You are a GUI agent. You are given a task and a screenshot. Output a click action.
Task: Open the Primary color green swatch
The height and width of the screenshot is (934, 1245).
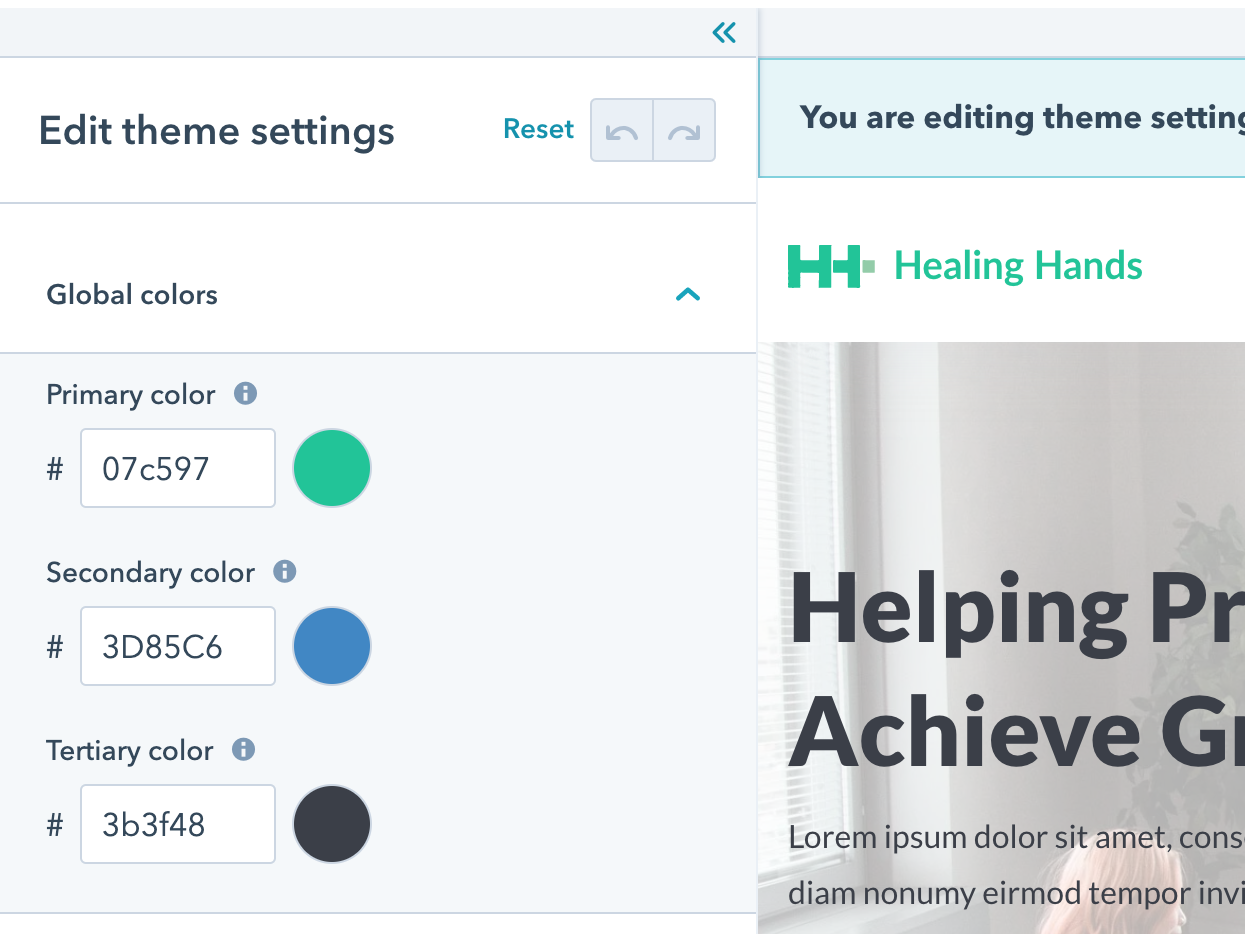click(332, 468)
